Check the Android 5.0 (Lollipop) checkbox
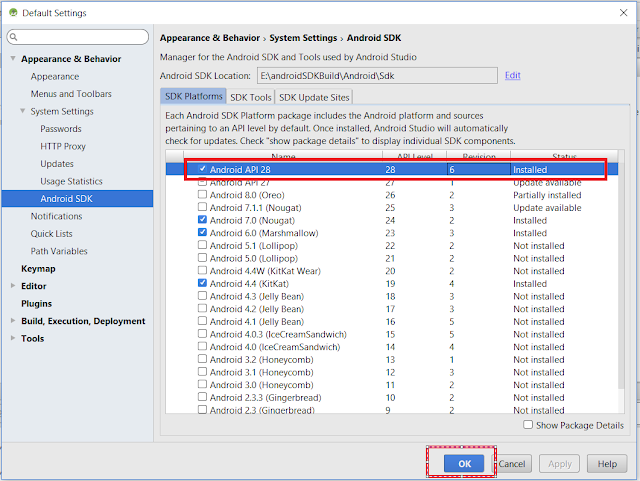640x481 pixels. pyautogui.click(x=202, y=258)
